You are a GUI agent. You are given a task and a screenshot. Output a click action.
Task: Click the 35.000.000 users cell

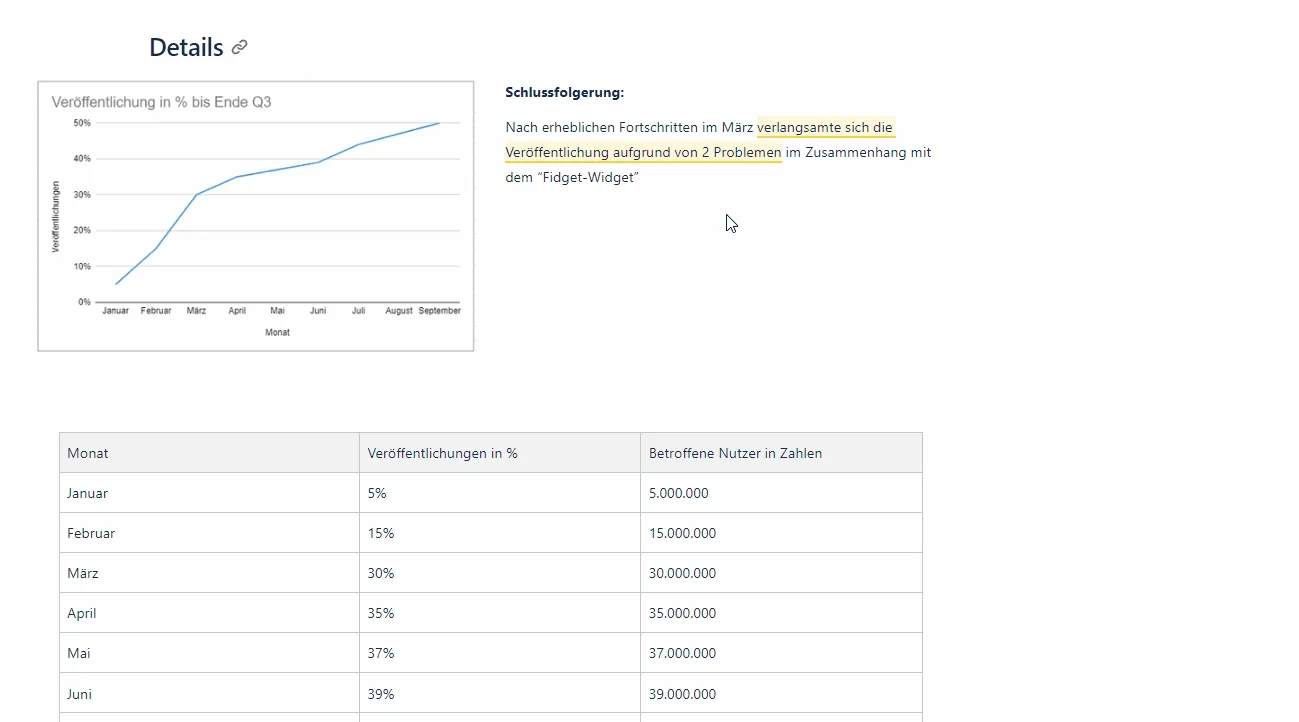[781, 613]
